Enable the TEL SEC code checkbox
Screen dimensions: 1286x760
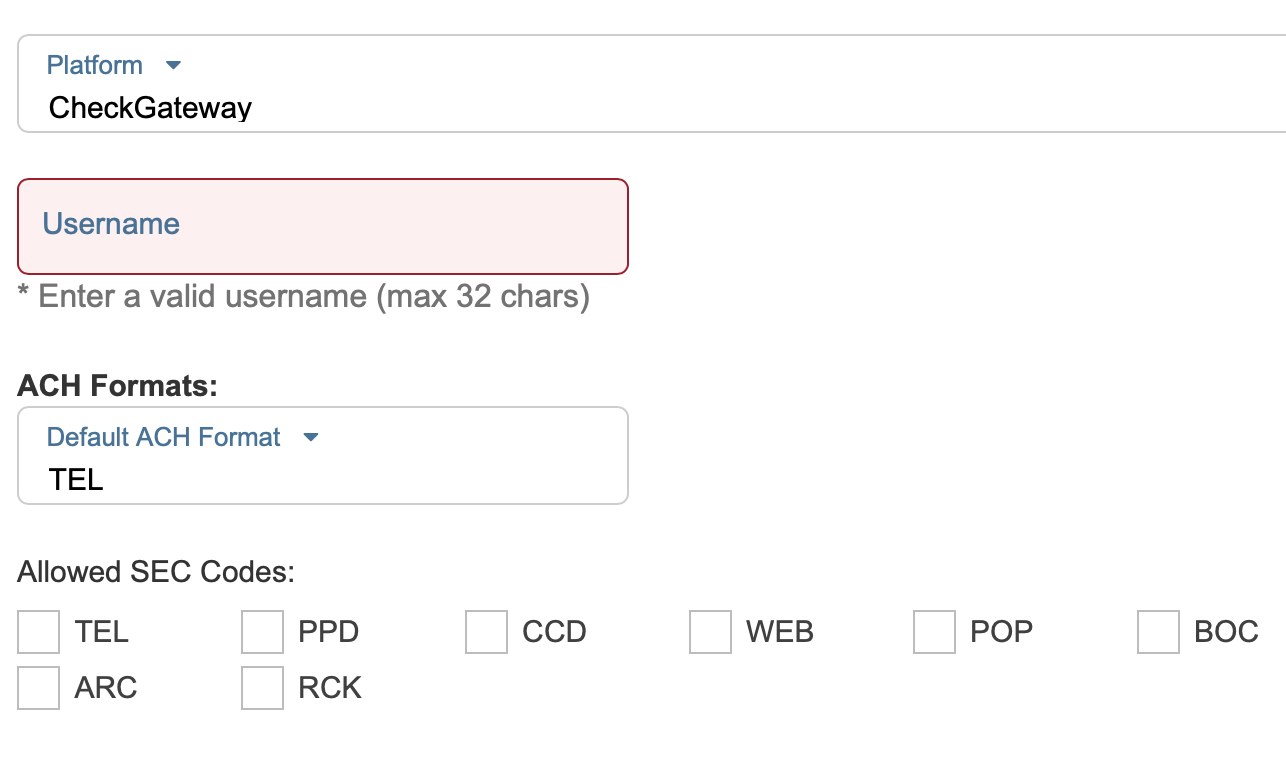point(39,632)
